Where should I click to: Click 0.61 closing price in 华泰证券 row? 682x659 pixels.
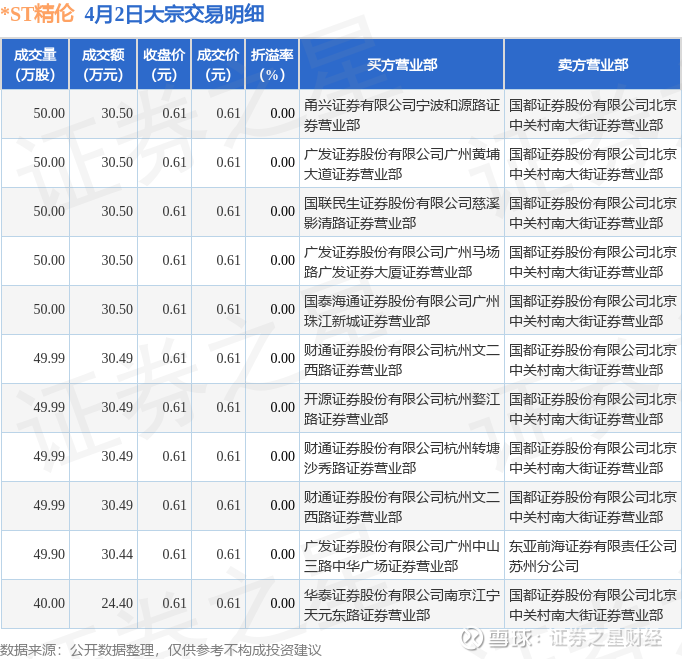click(174, 604)
